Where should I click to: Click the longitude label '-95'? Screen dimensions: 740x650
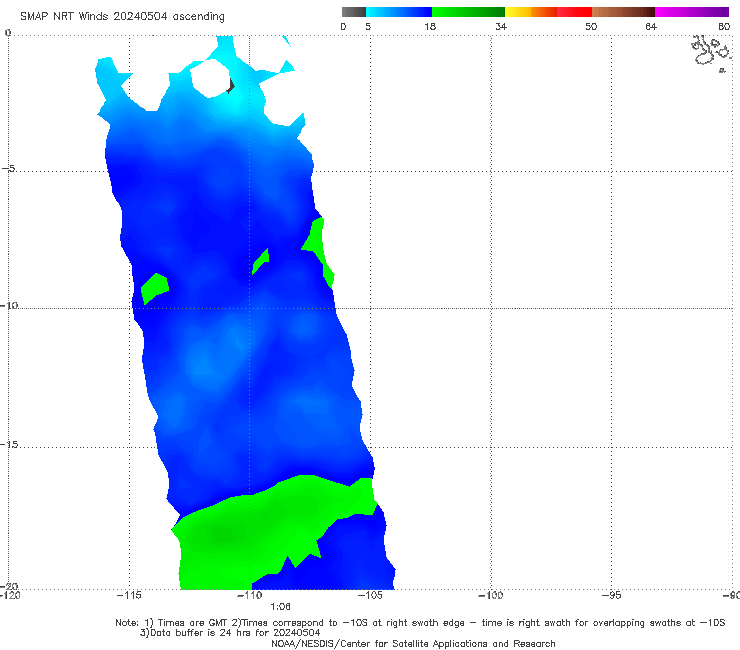pyautogui.click(x=611, y=595)
